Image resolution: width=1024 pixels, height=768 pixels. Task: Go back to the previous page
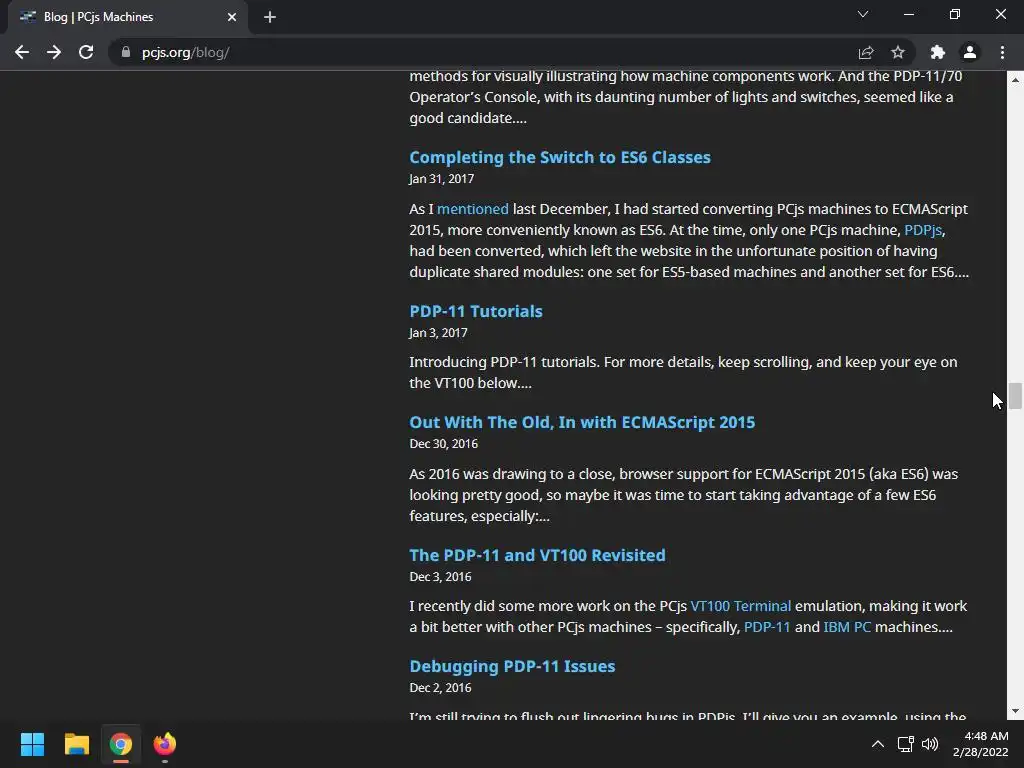coord(22,52)
